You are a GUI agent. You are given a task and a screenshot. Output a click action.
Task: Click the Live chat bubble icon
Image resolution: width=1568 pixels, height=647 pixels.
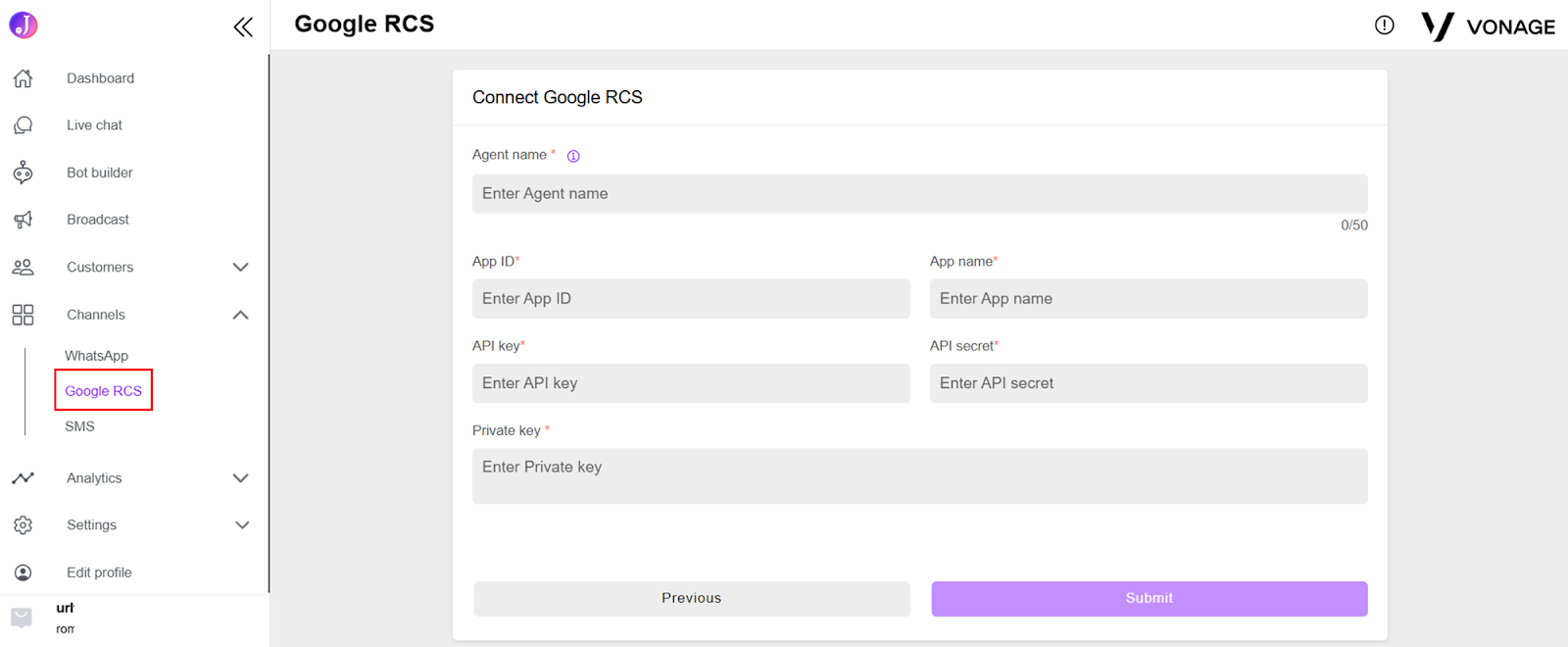24,125
